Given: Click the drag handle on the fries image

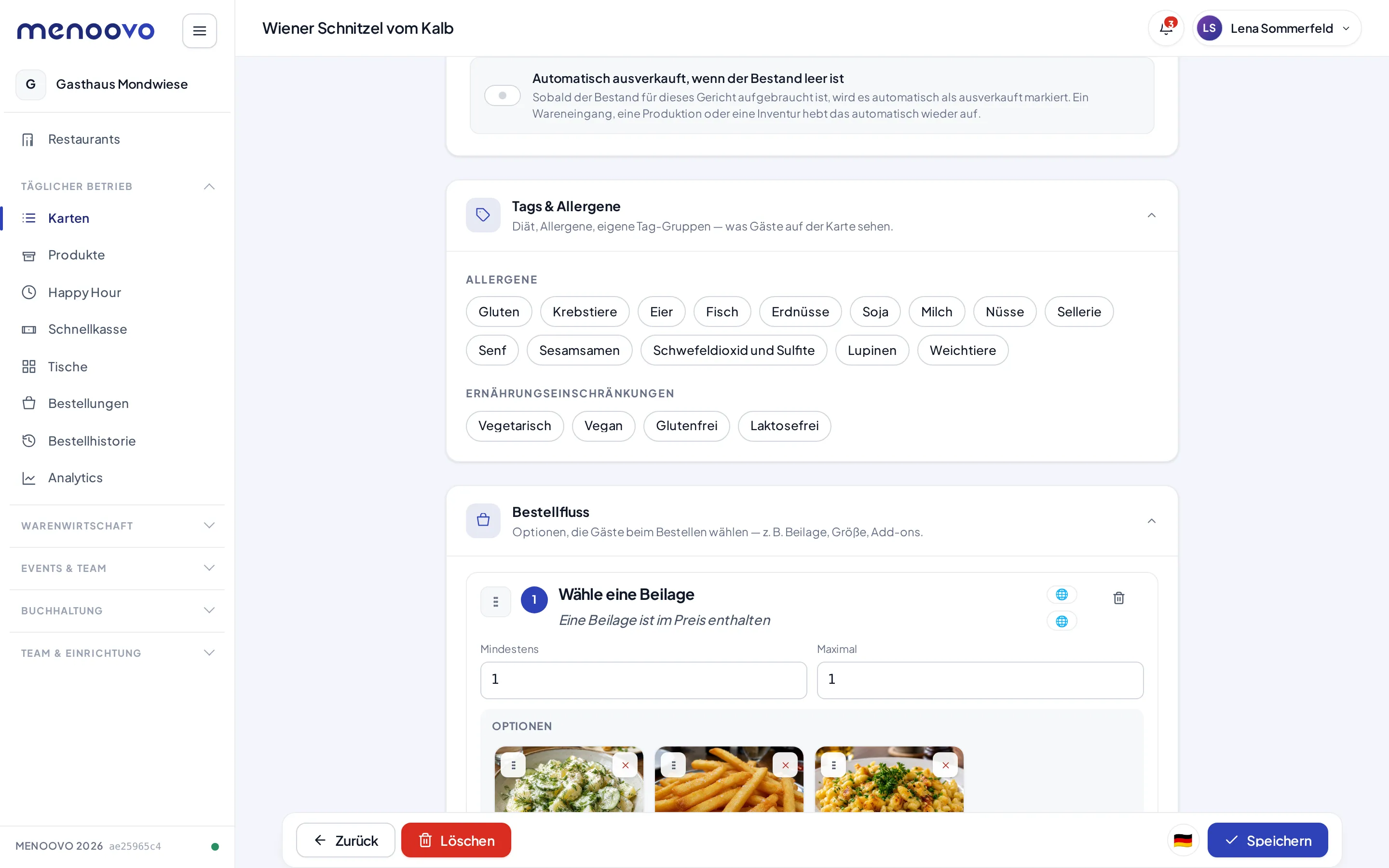Looking at the screenshot, I should click(x=673, y=765).
